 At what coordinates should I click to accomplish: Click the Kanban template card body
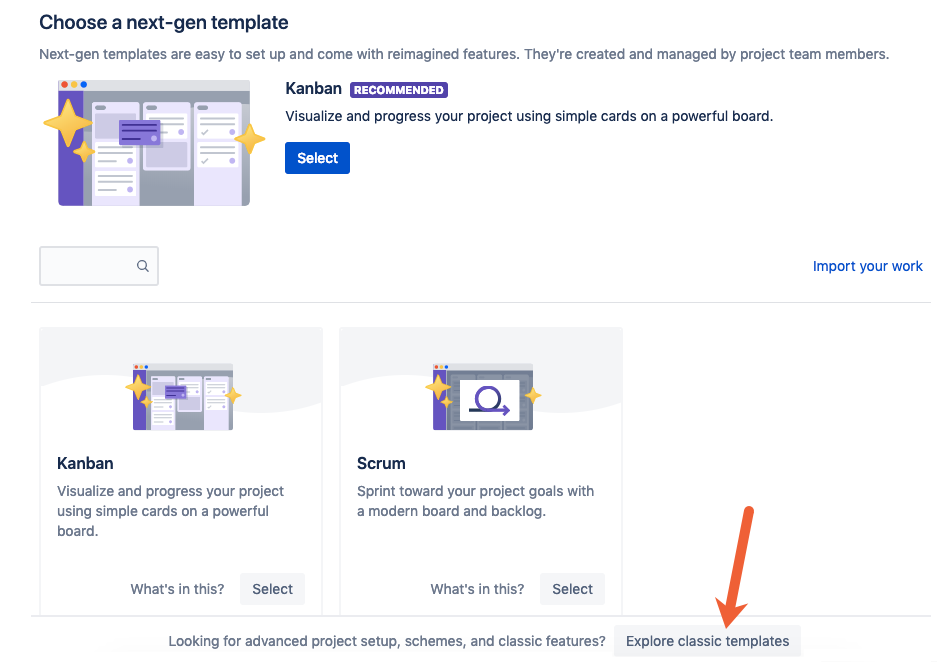point(180,470)
